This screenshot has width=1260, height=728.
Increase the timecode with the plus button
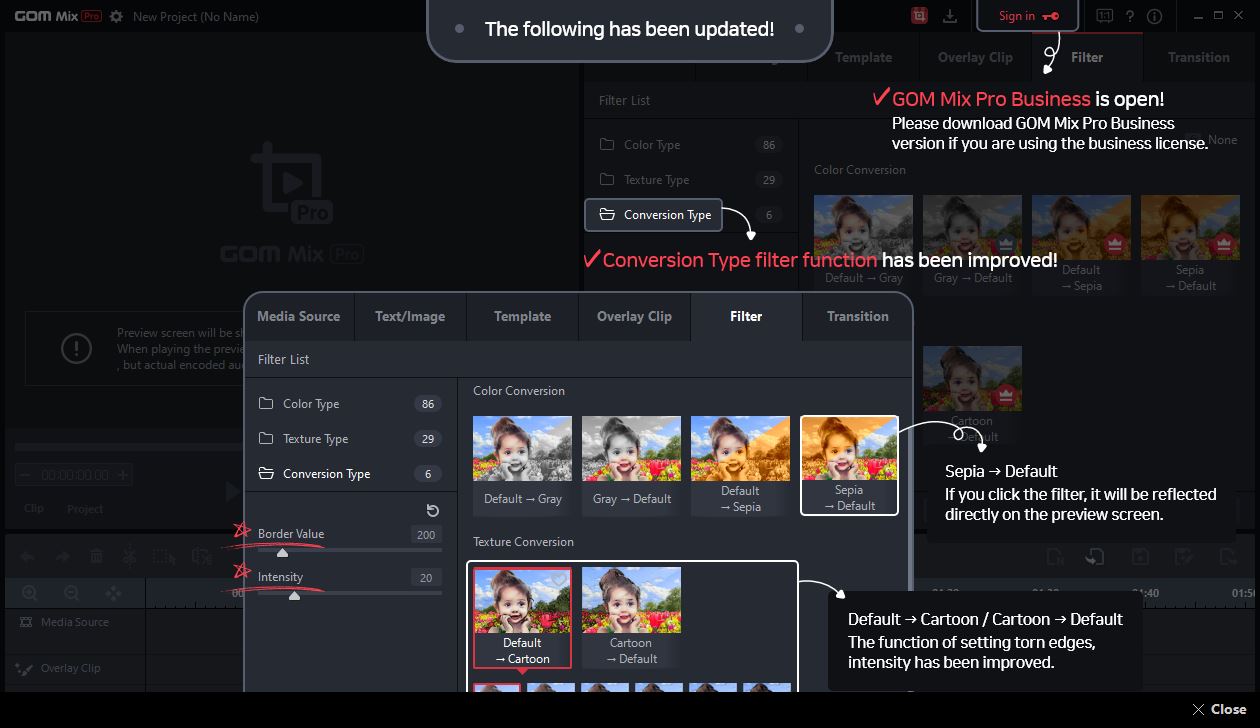point(123,475)
